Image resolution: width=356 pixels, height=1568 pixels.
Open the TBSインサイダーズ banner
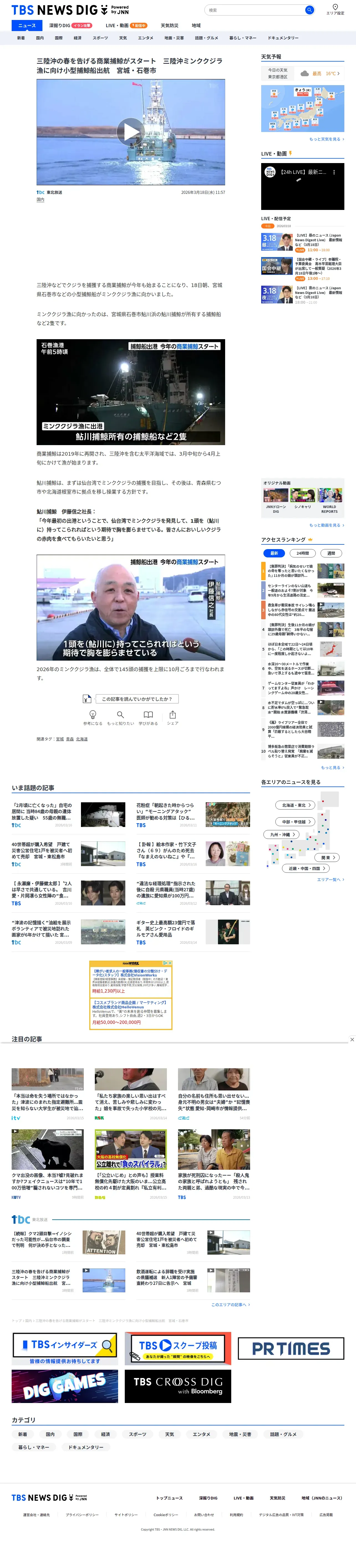pos(65,1348)
